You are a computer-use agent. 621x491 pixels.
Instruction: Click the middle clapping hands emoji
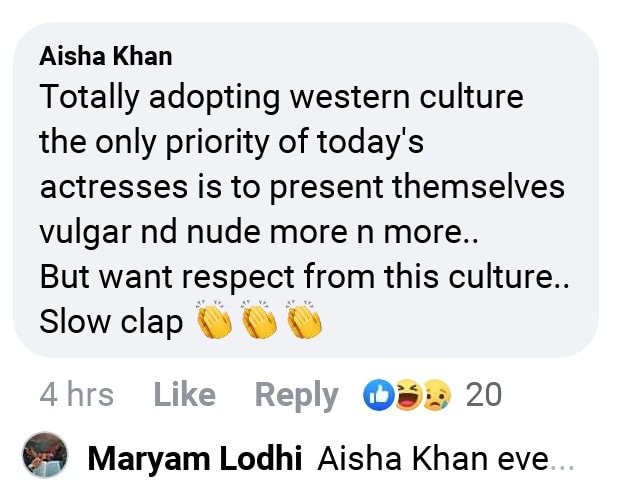pos(259,320)
